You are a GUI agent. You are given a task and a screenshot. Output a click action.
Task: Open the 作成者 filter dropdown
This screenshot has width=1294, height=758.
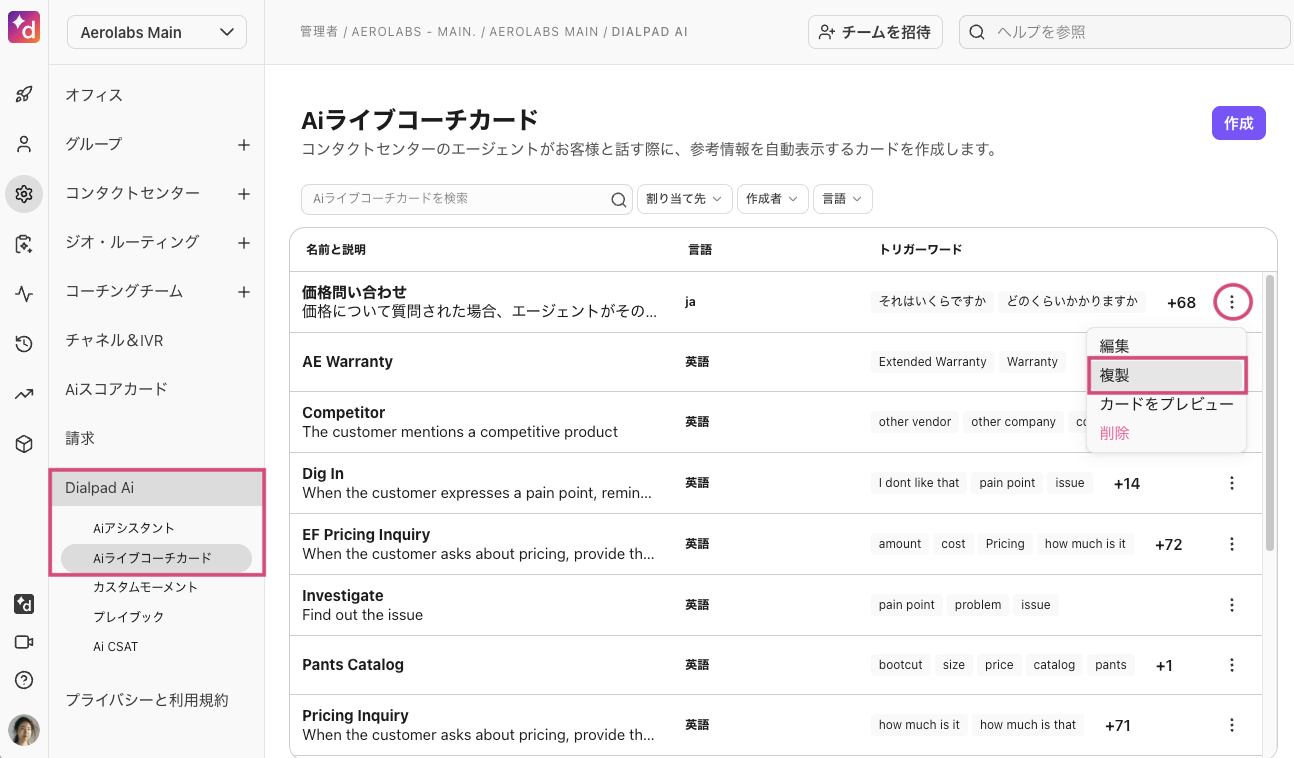coord(772,199)
